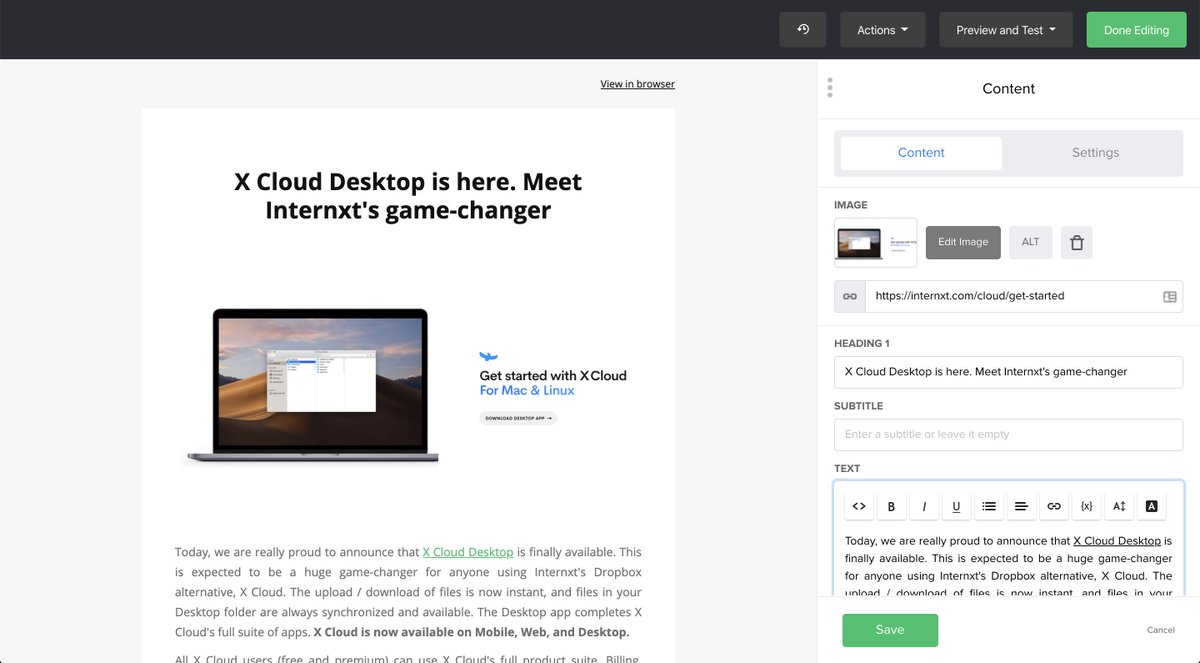
Task: Toggle bold formatting in the text toolbar
Action: (891, 506)
